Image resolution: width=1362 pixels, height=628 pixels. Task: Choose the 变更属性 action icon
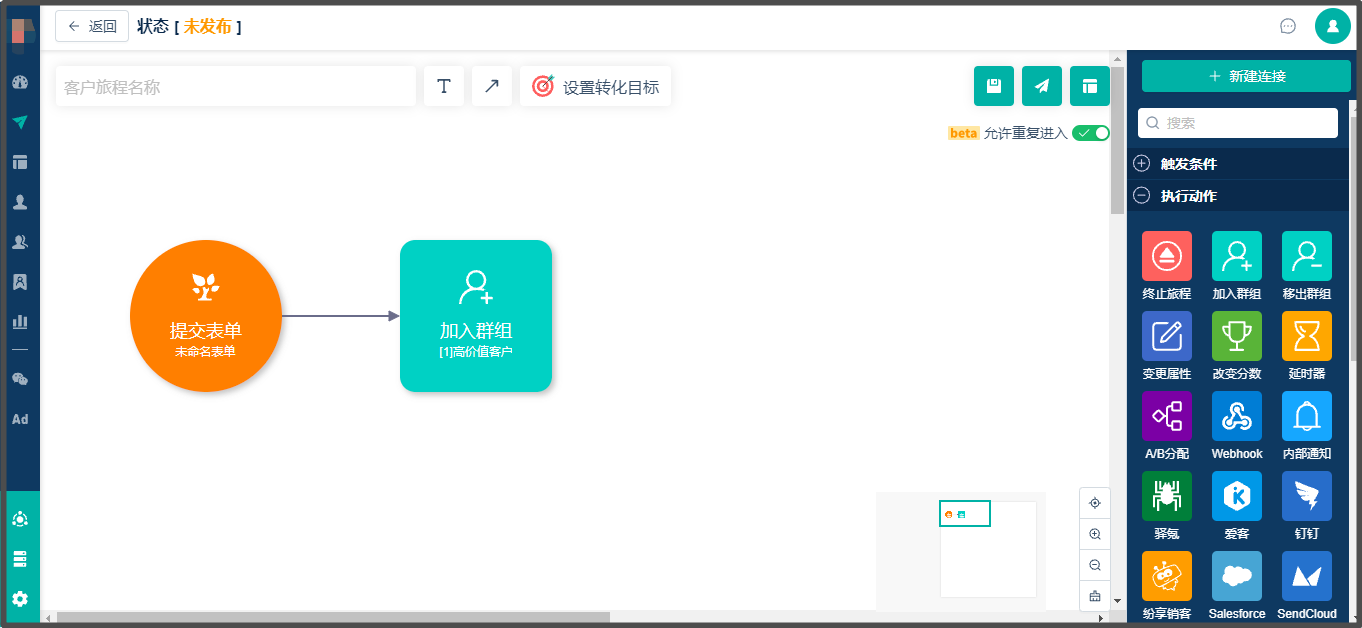(x=1167, y=336)
